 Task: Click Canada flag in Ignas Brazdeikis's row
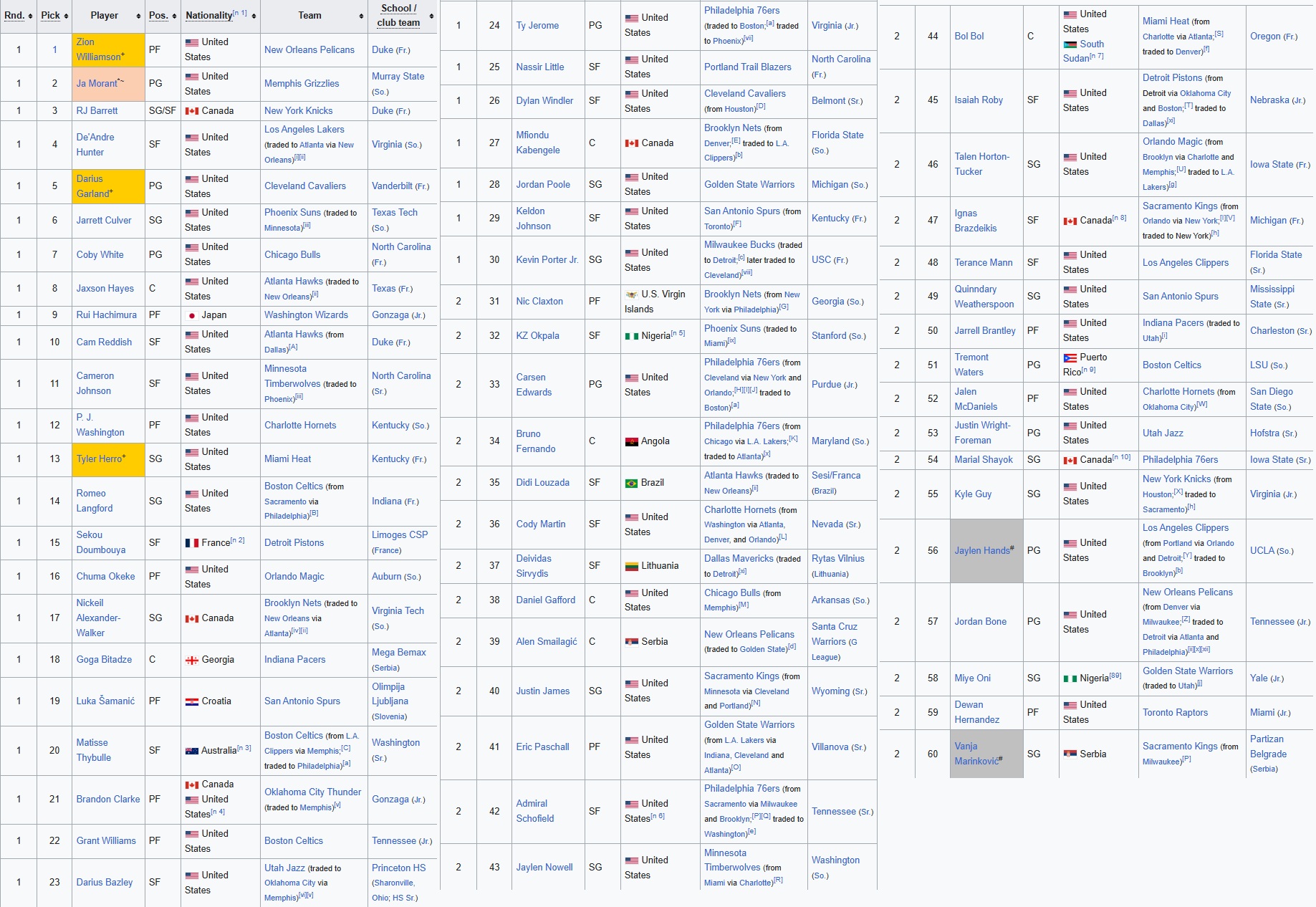(x=1070, y=221)
